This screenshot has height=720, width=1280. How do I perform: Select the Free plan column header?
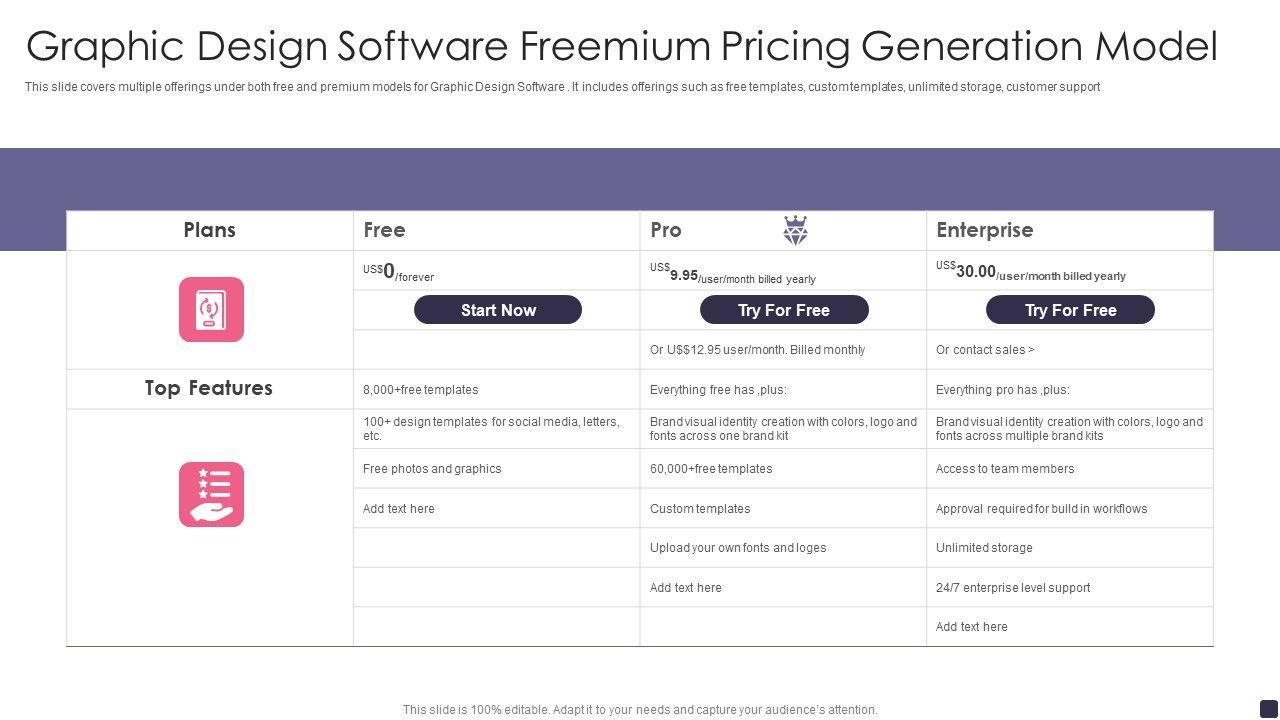[x=384, y=230]
